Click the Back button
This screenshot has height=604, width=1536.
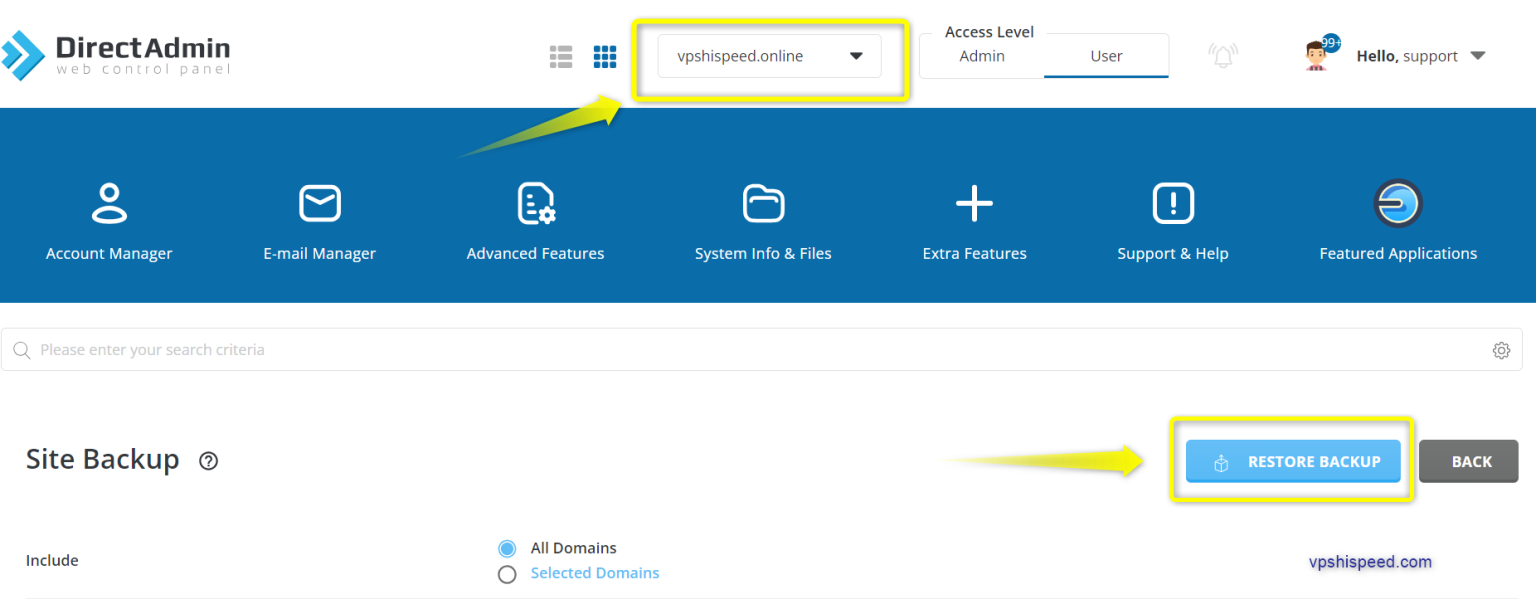point(1468,461)
